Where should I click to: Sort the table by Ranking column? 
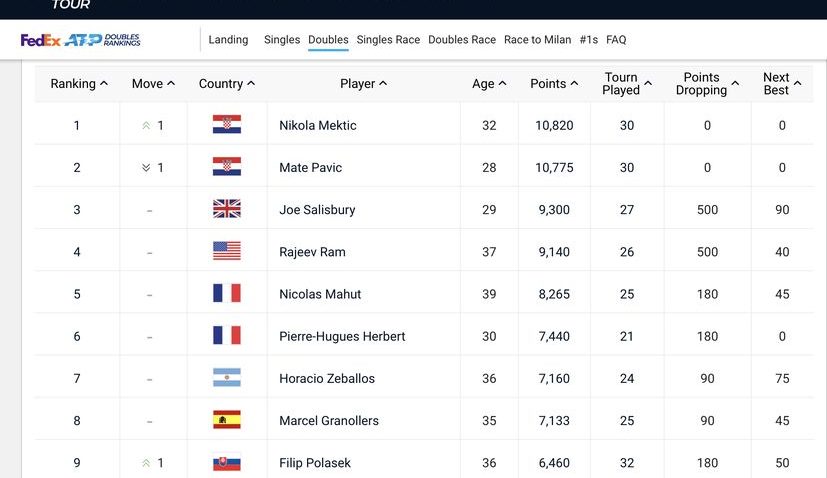point(79,84)
